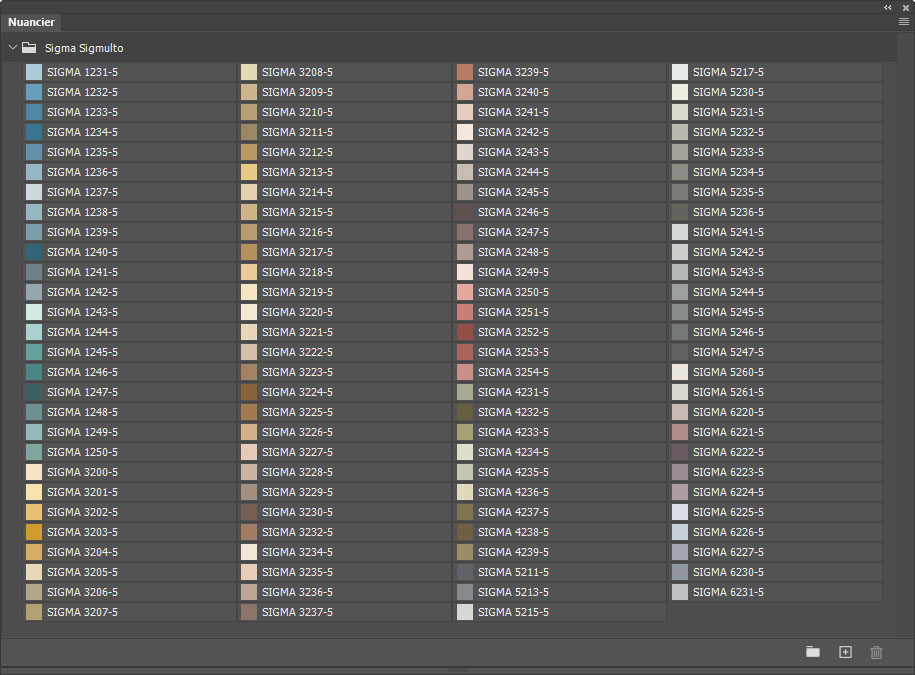Pick swatch SIGMA 1234-5
915x675 pixels.
[34, 132]
